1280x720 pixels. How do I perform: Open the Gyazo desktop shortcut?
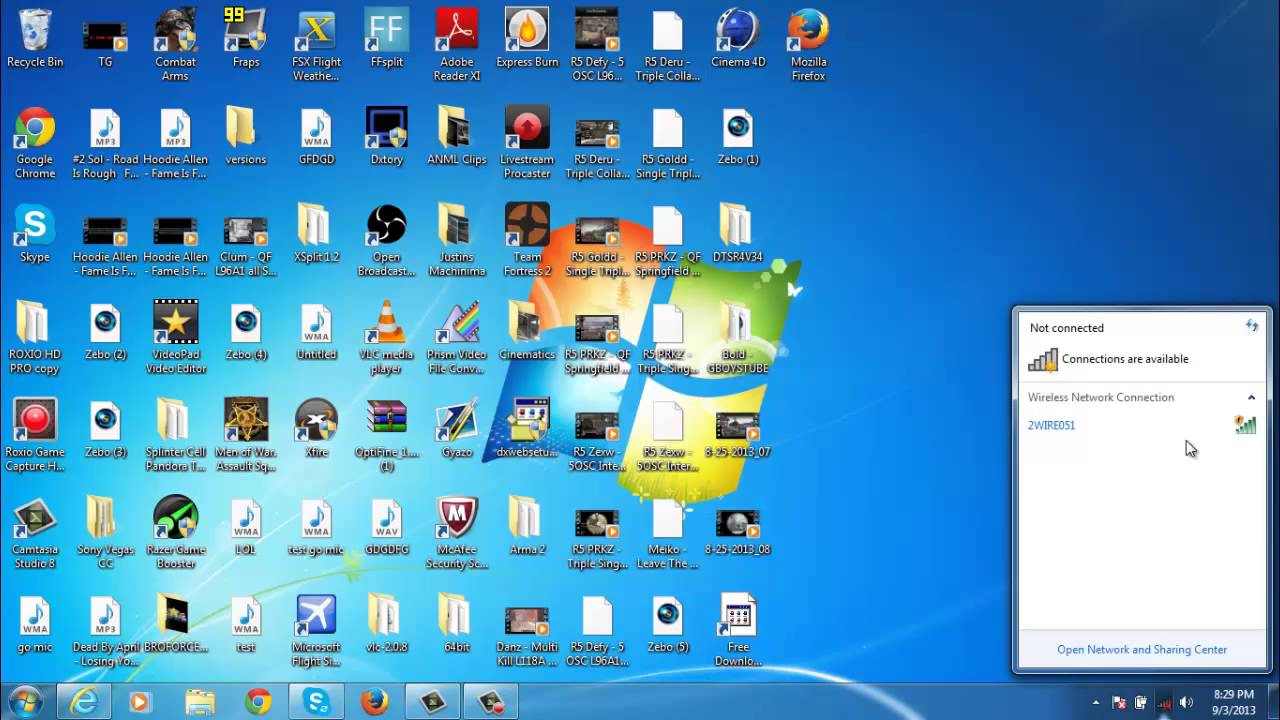click(457, 430)
